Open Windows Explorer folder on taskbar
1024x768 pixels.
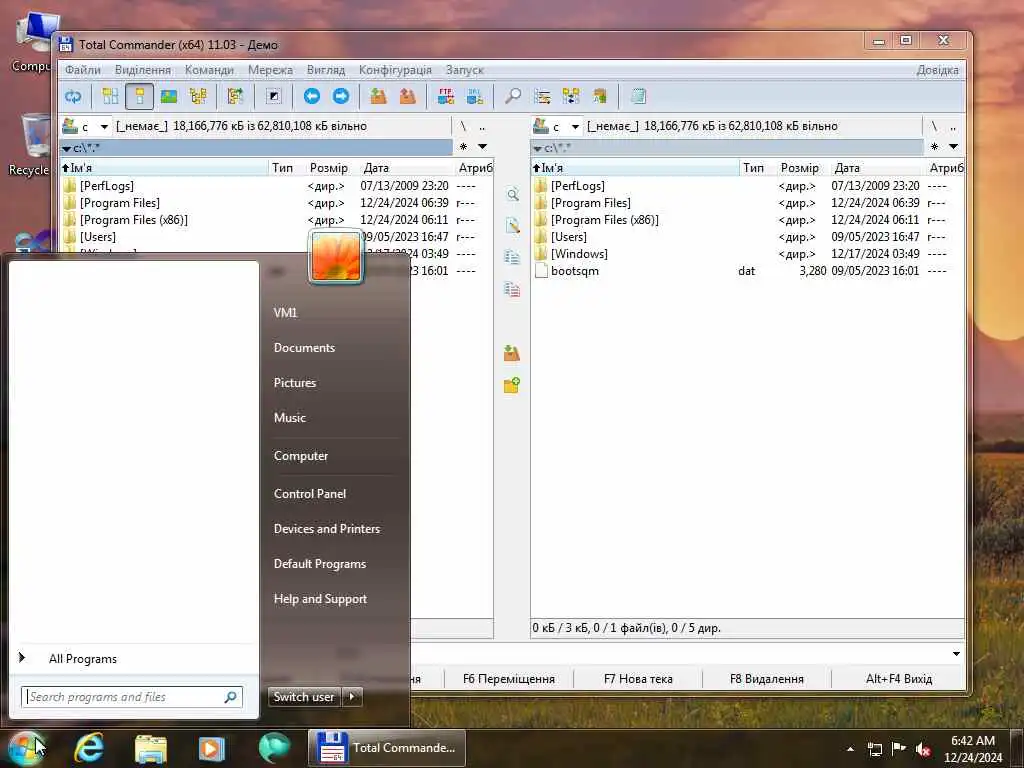[x=151, y=748]
